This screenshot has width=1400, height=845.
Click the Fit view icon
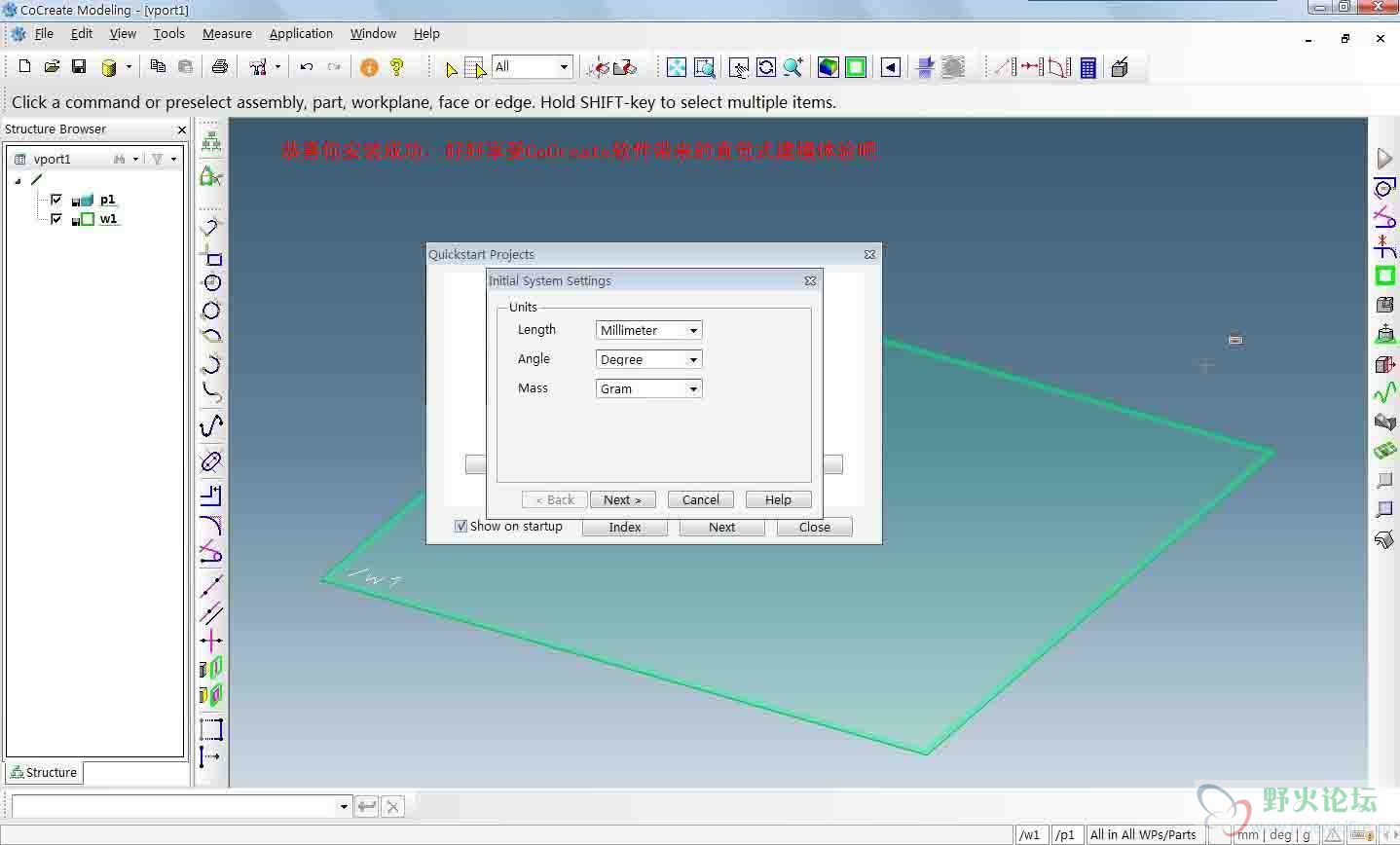coord(676,67)
